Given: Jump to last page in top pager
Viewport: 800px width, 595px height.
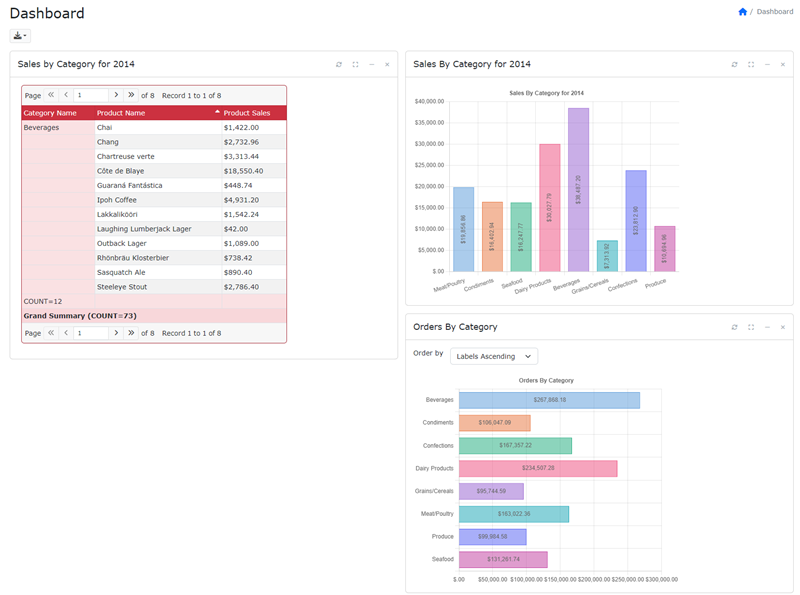Looking at the screenshot, I should pos(131,95).
